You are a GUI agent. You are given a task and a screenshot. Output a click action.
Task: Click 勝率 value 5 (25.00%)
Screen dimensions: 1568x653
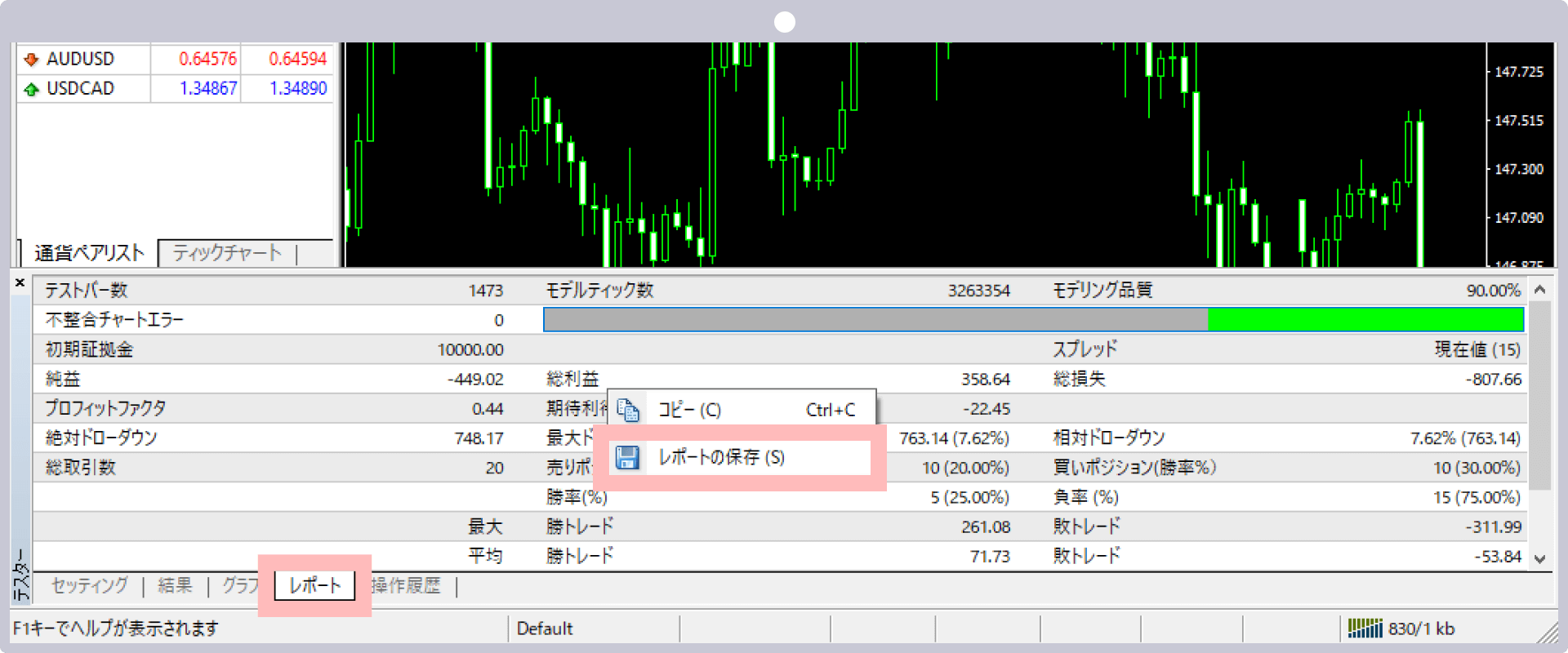969,497
